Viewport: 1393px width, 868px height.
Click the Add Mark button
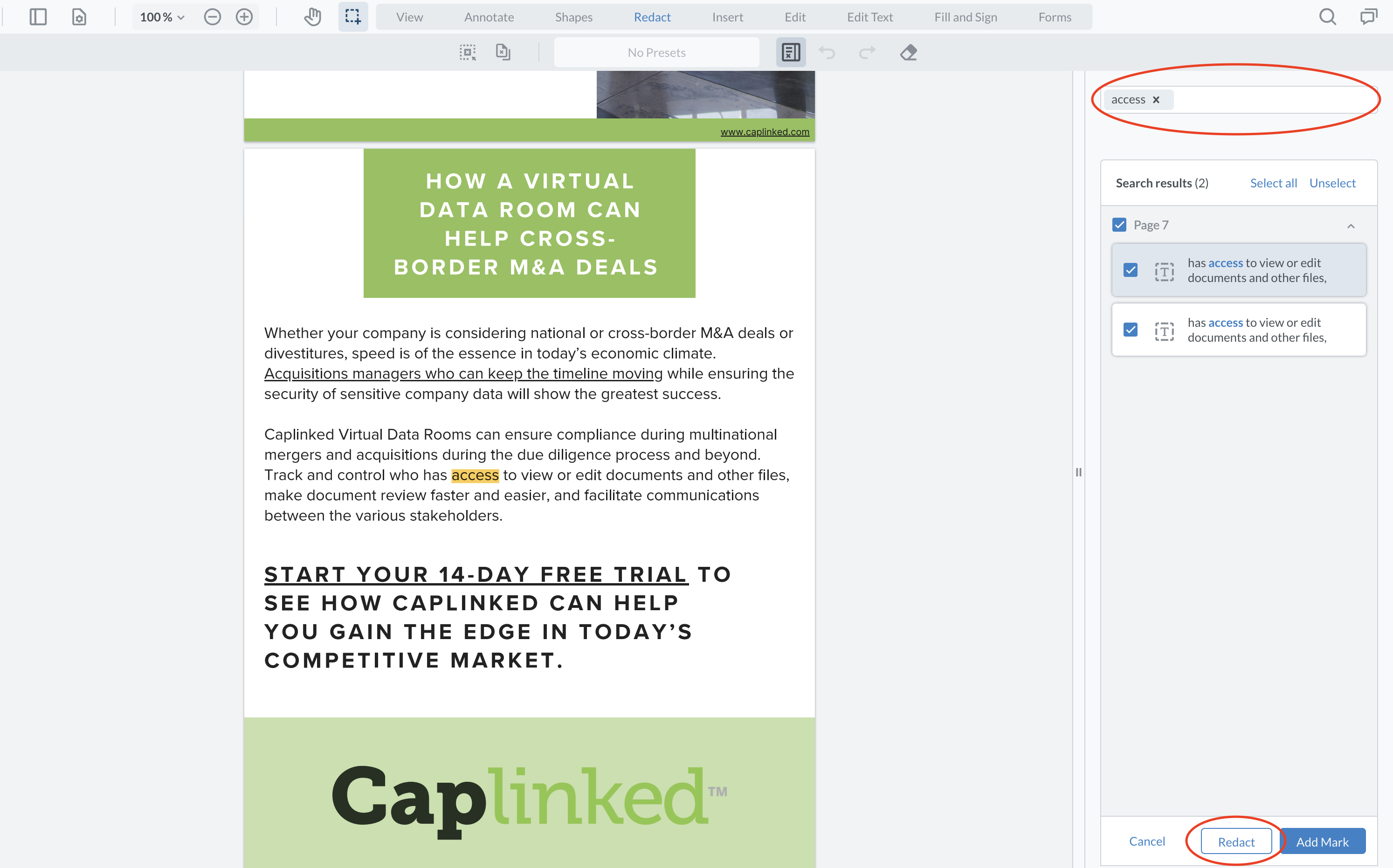click(x=1323, y=841)
